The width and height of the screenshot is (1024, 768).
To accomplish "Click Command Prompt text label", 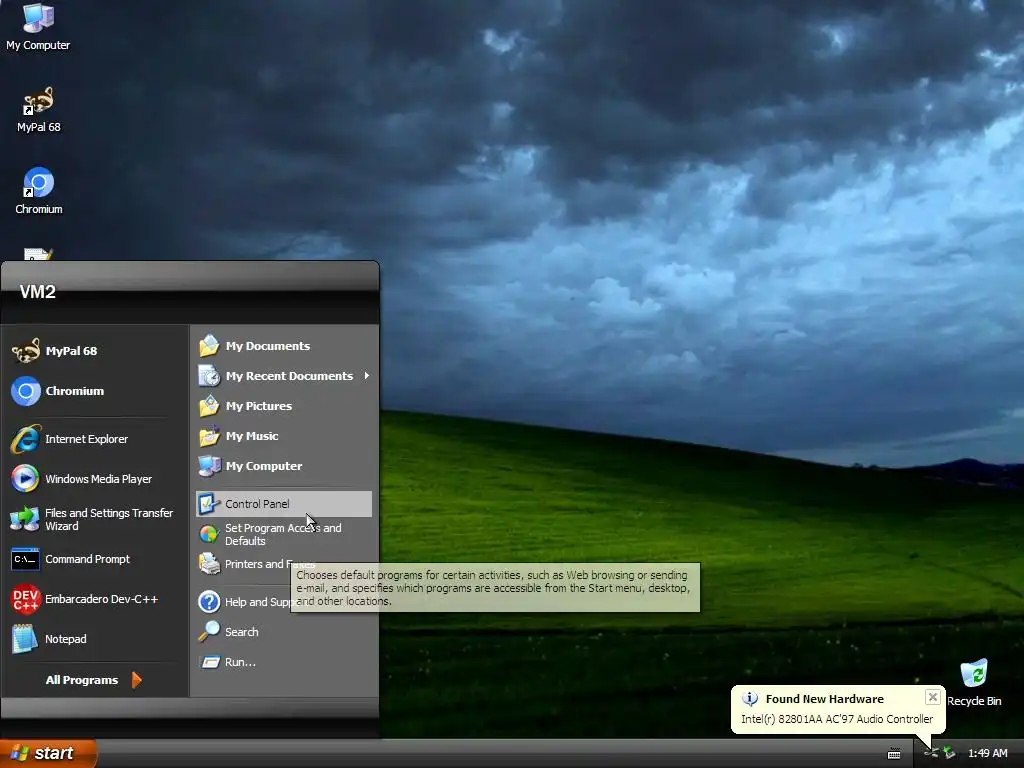I will pyautogui.click(x=88, y=559).
